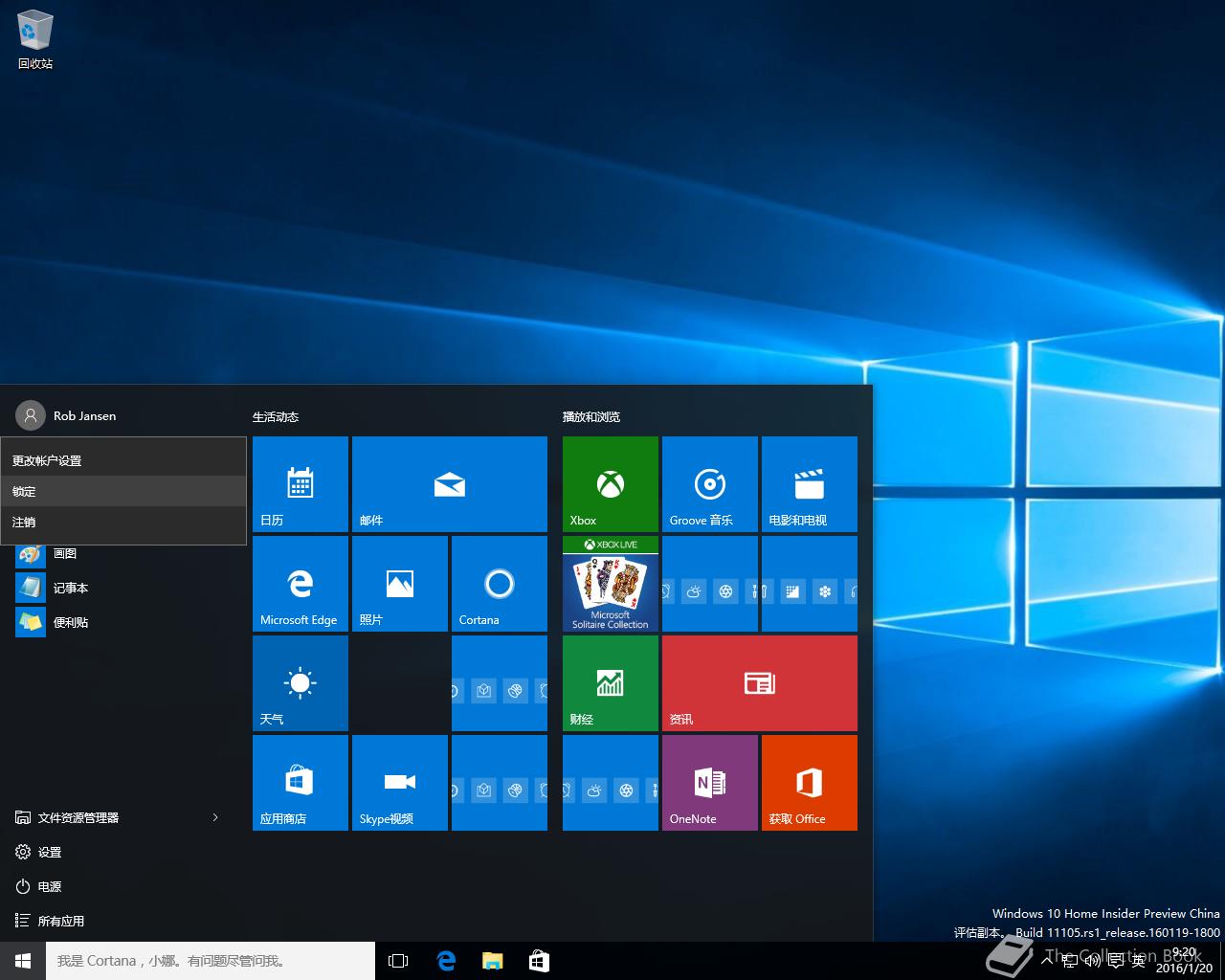Open the Action Center notifications icon
Screen dimensions: 1225x980
click(1116, 961)
